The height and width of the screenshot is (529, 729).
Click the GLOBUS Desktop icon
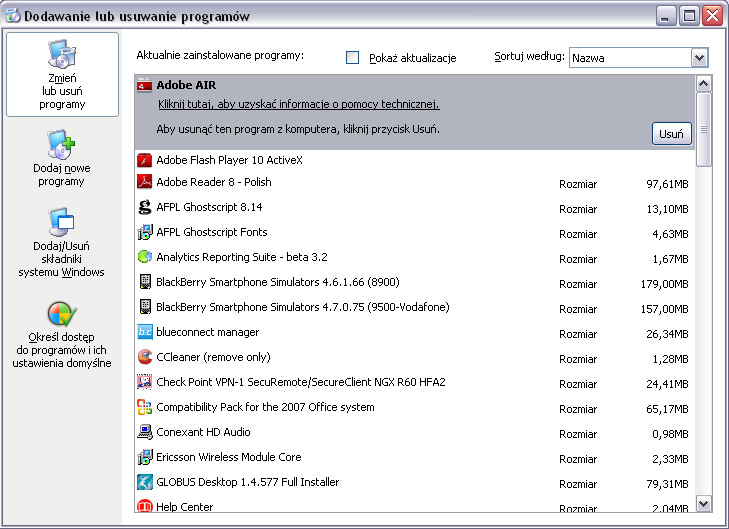[145, 482]
